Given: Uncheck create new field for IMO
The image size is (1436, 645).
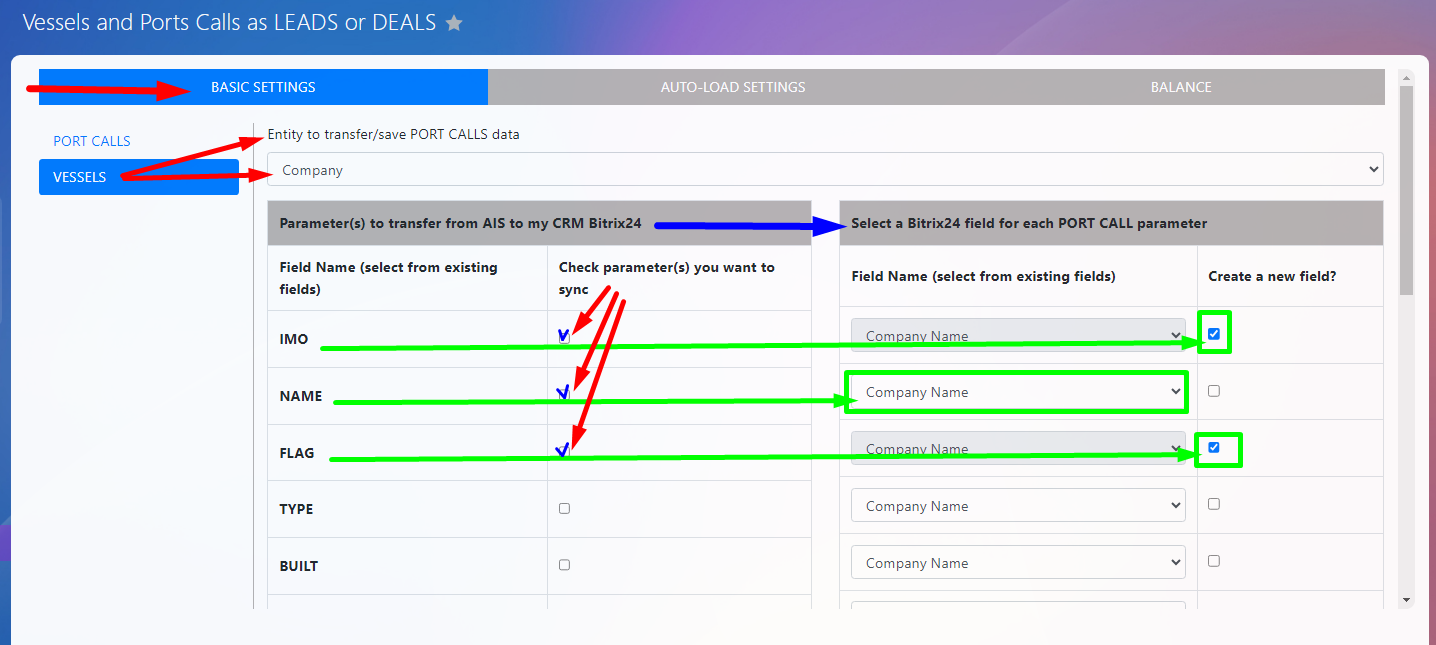Looking at the screenshot, I should point(1214,334).
